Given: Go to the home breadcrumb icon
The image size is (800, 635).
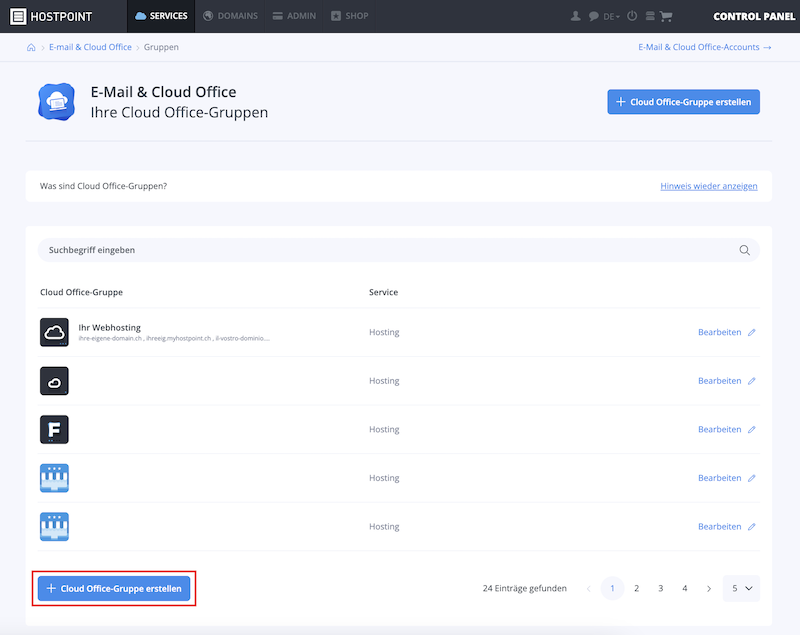Looking at the screenshot, I should [x=31, y=47].
